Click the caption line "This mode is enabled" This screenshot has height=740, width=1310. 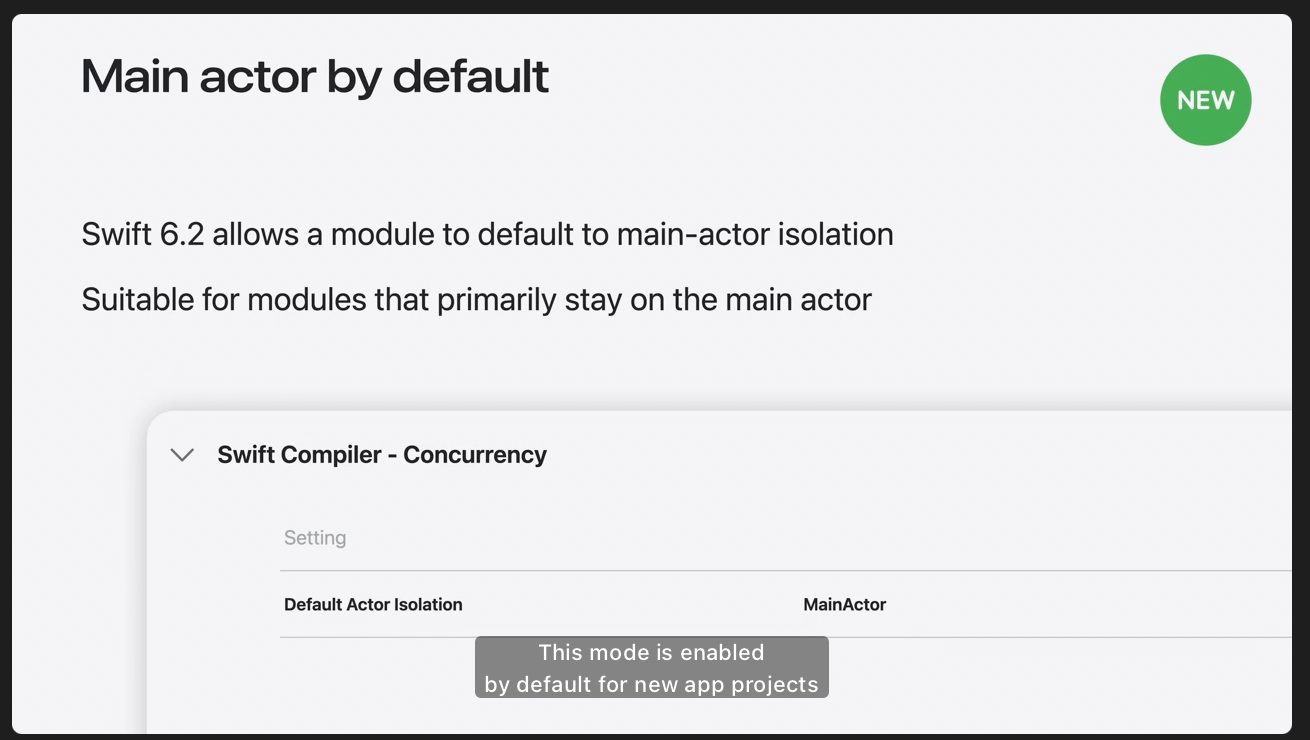[x=651, y=653]
